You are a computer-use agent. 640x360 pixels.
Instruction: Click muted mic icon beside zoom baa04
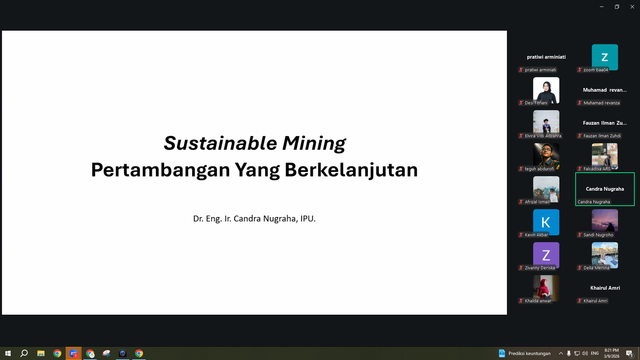(580, 70)
